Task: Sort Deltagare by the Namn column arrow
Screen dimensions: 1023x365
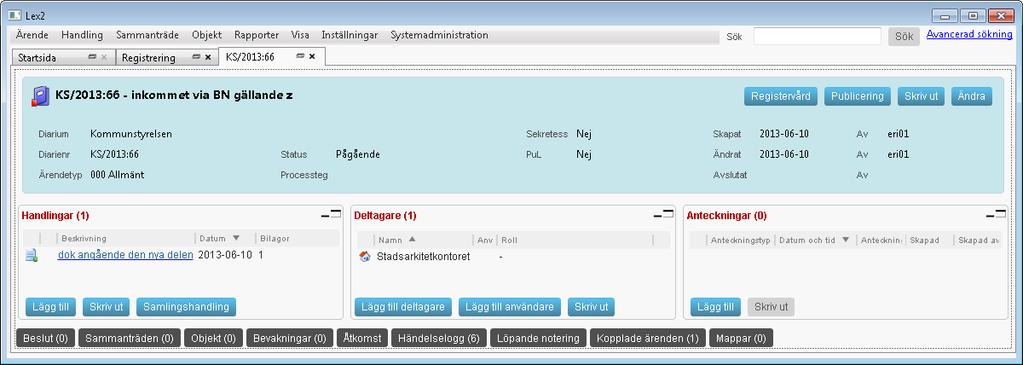Action: 412,240
